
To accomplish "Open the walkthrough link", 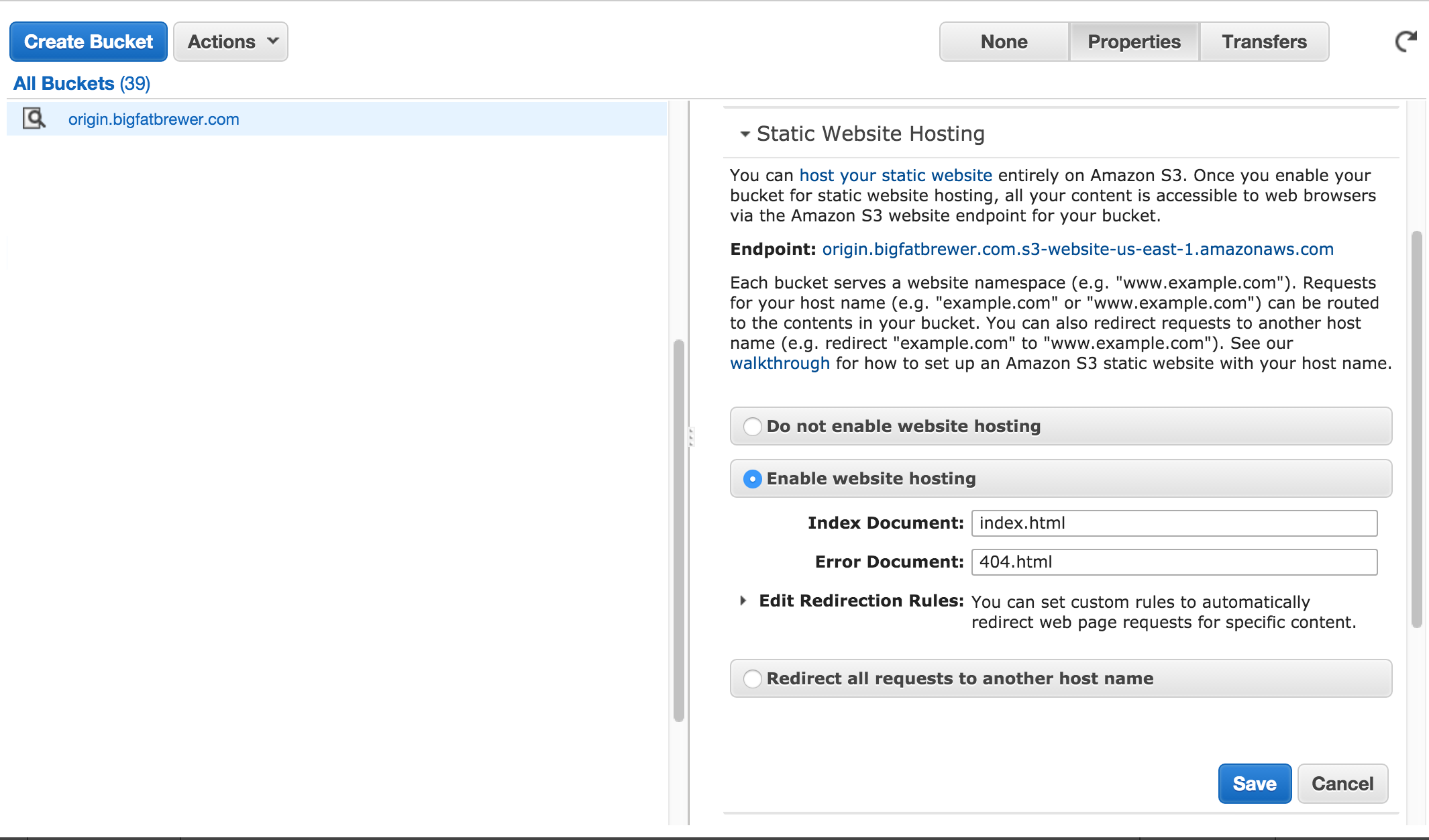I will (780, 364).
